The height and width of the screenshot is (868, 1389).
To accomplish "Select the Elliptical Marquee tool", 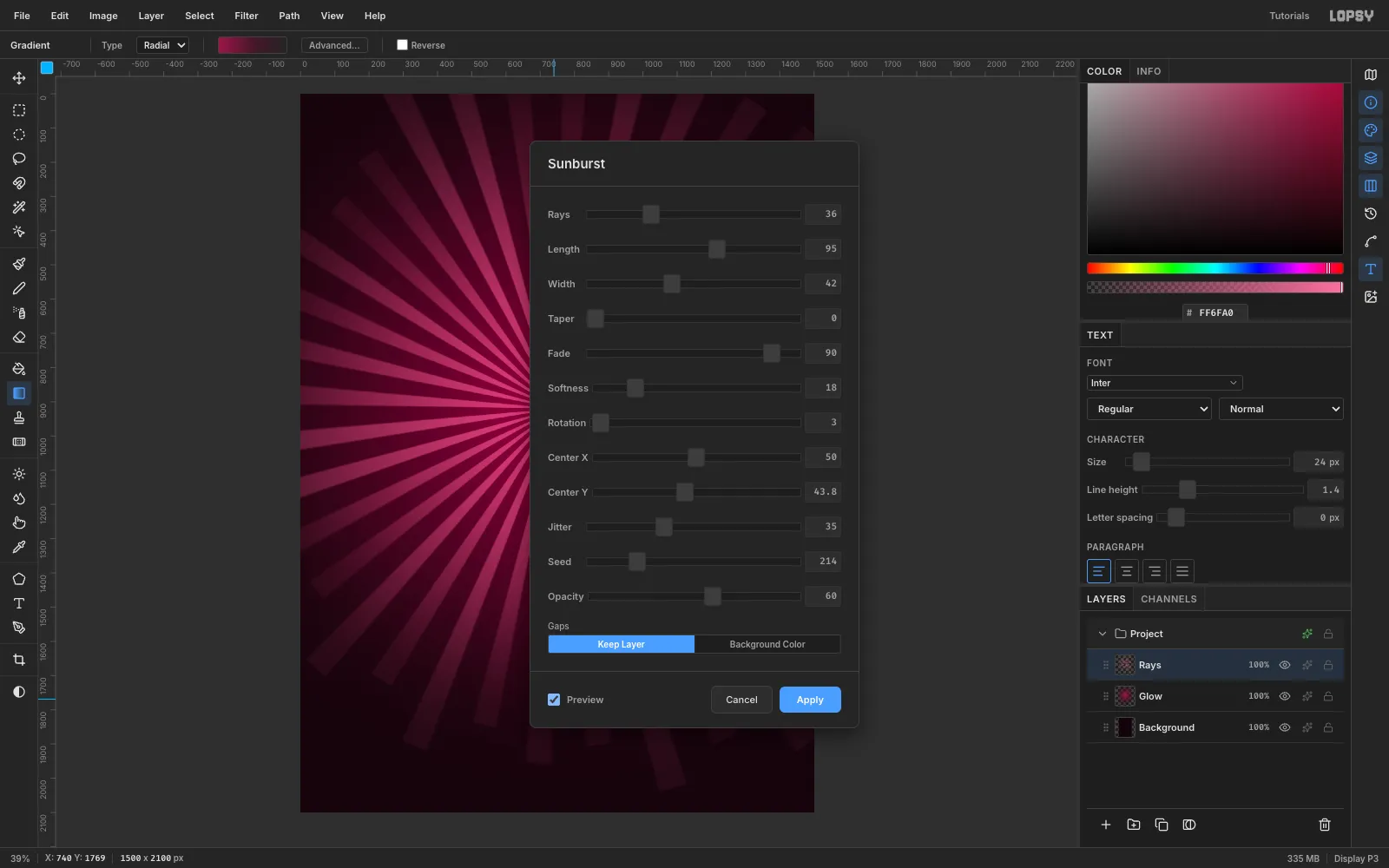I will (19, 135).
